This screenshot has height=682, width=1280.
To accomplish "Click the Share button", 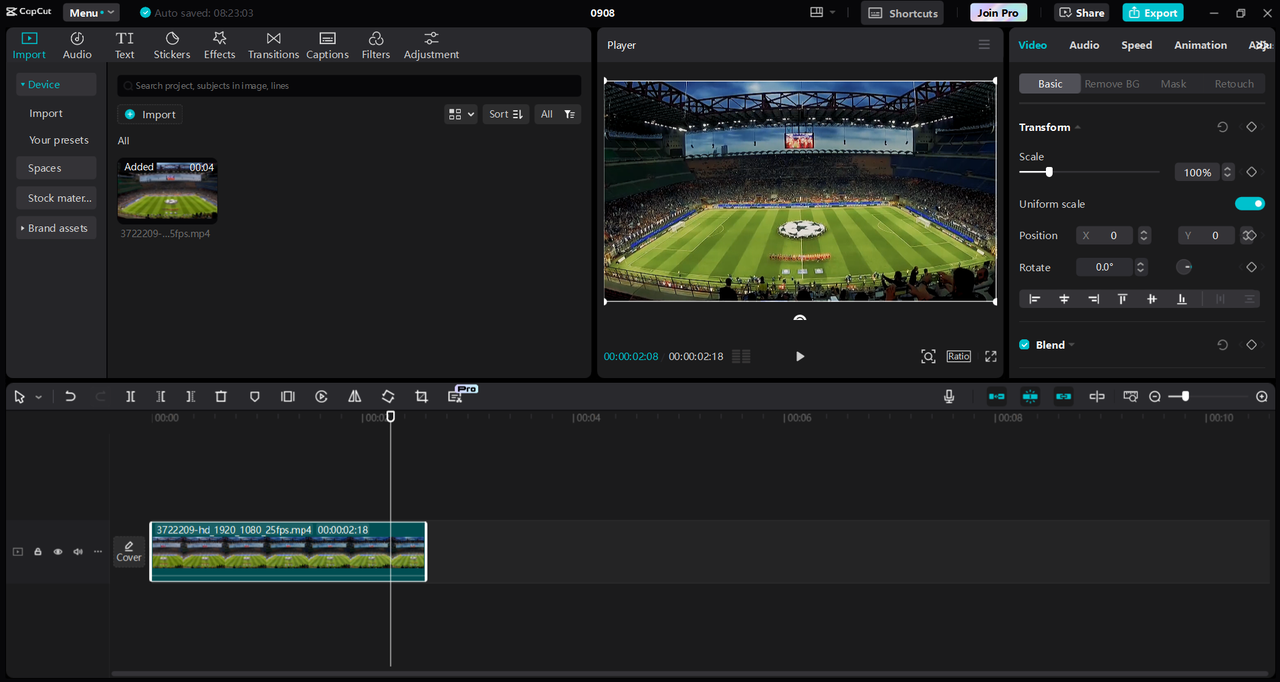I will click(1082, 13).
